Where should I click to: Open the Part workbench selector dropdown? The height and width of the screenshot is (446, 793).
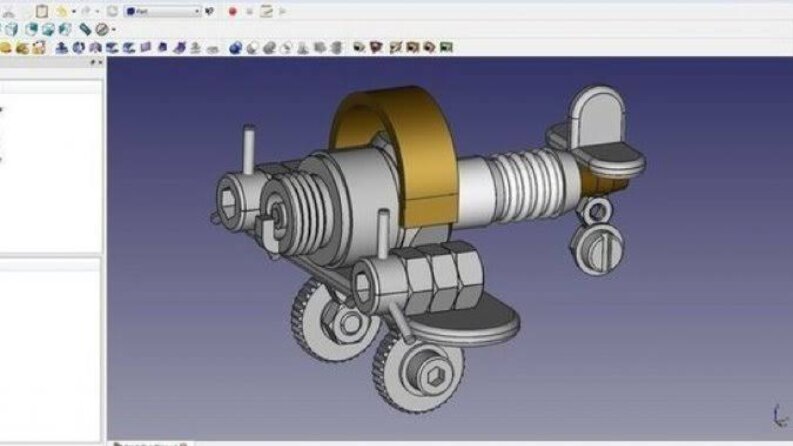(163, 11)
